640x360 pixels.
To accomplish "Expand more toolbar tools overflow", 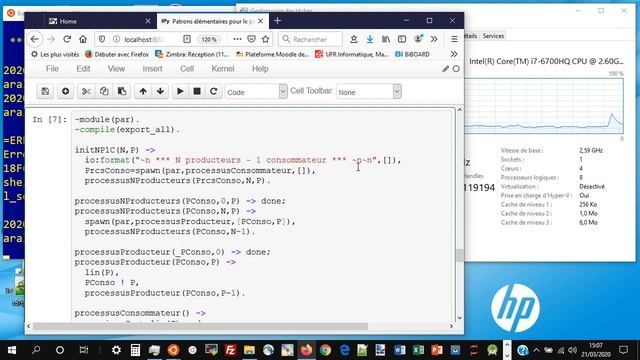I will [x=434, y=39].
